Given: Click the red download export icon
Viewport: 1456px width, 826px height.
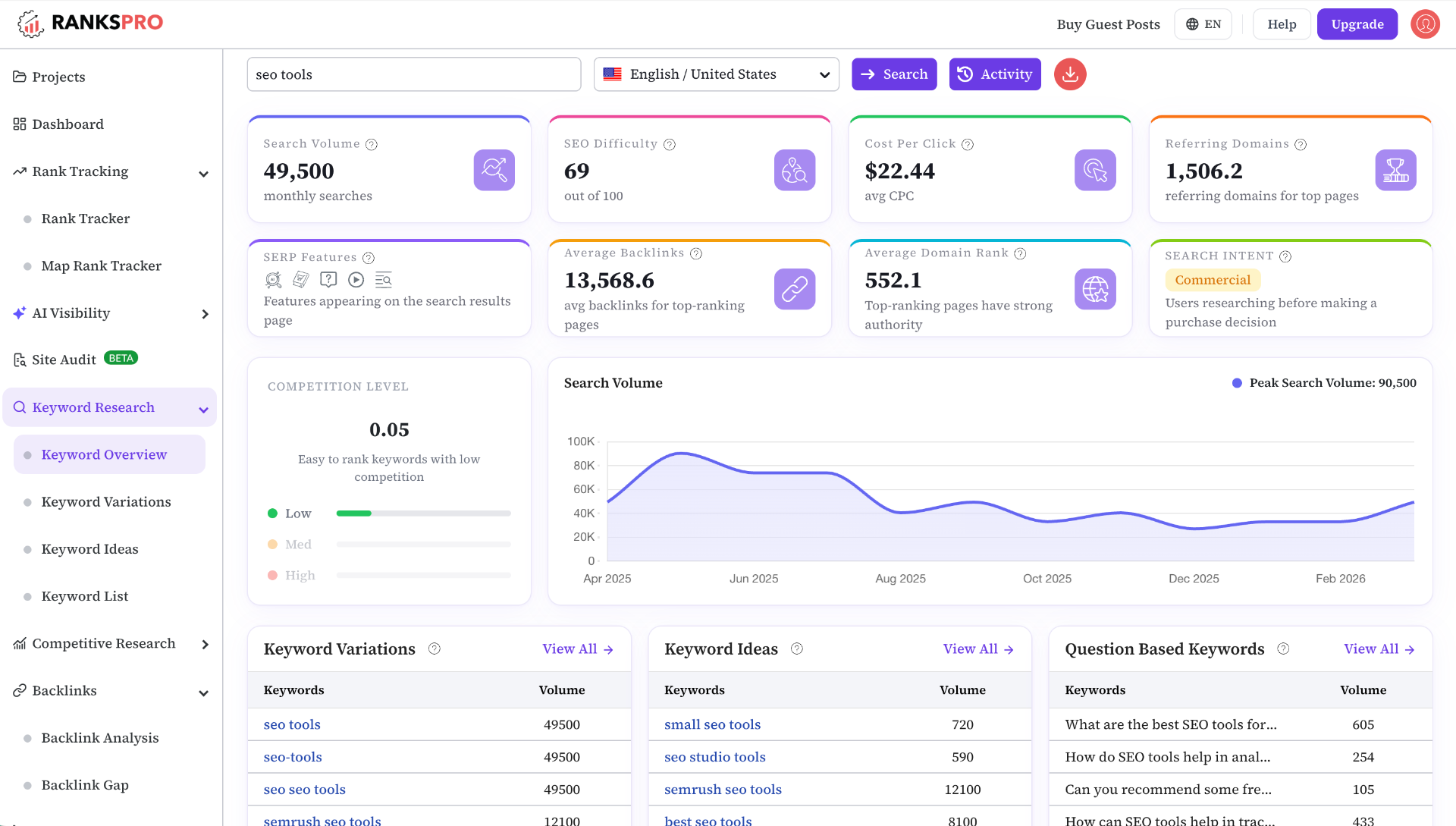Looking at the screenshot, I should [1070, 74].
